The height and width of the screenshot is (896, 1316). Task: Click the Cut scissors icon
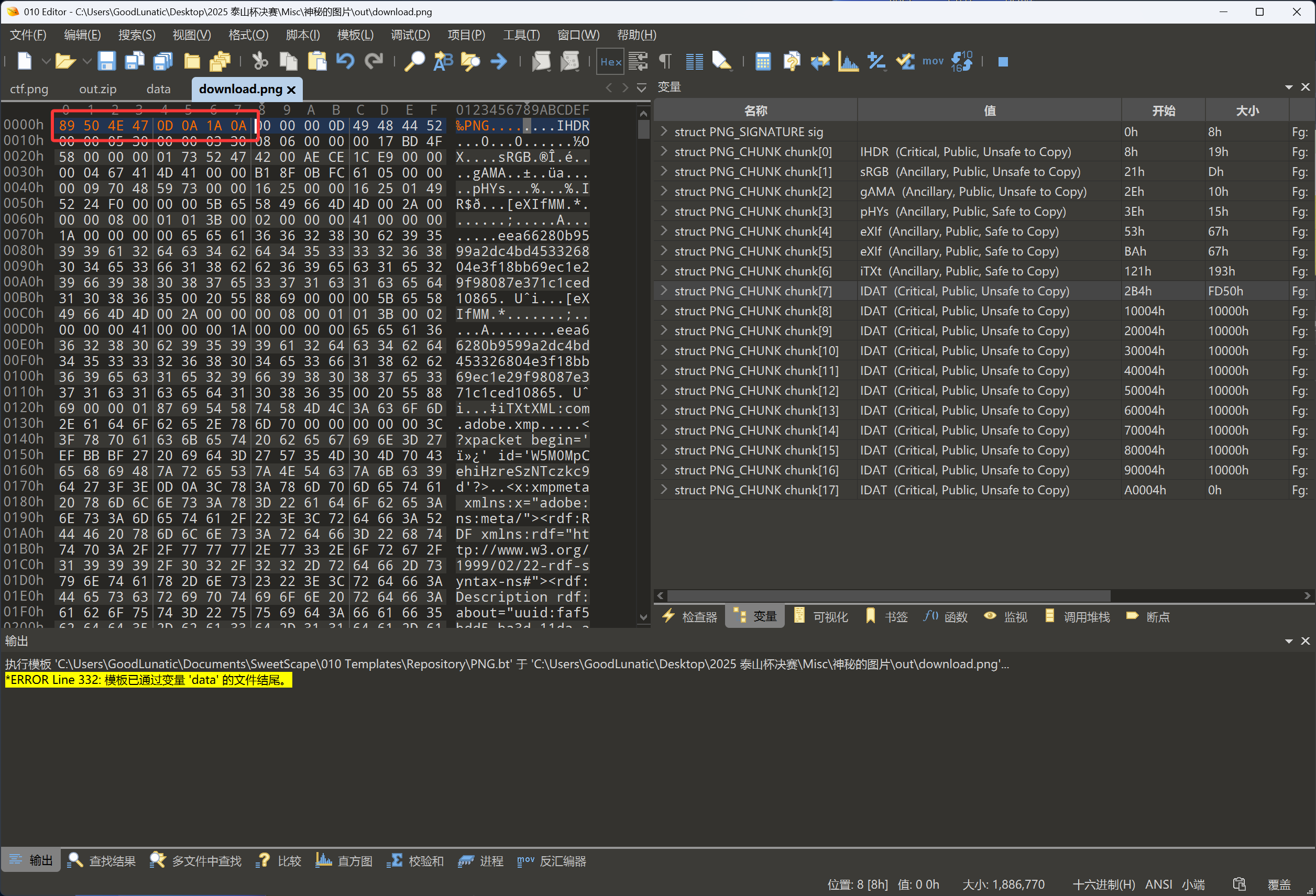pyautogui.click(x=260, y=61)
